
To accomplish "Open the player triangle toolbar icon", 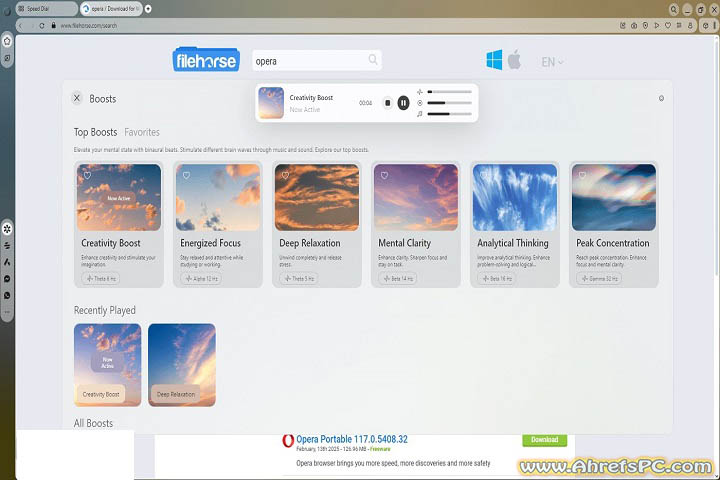I will 657,26.
